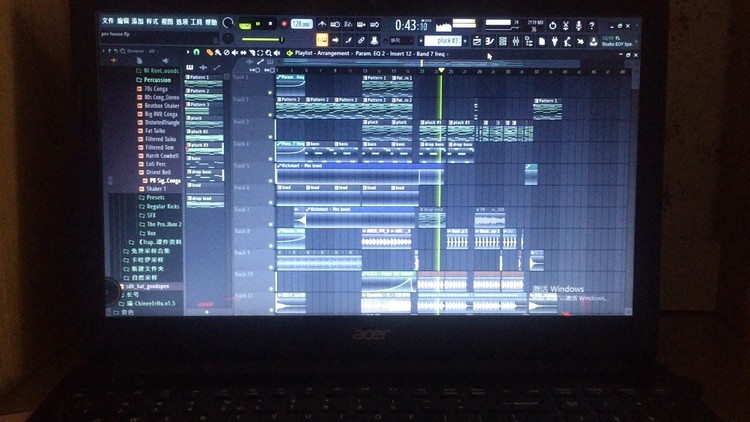Select the Orient Bell sample
Screen dimensions: 750x422
(157, 172)
